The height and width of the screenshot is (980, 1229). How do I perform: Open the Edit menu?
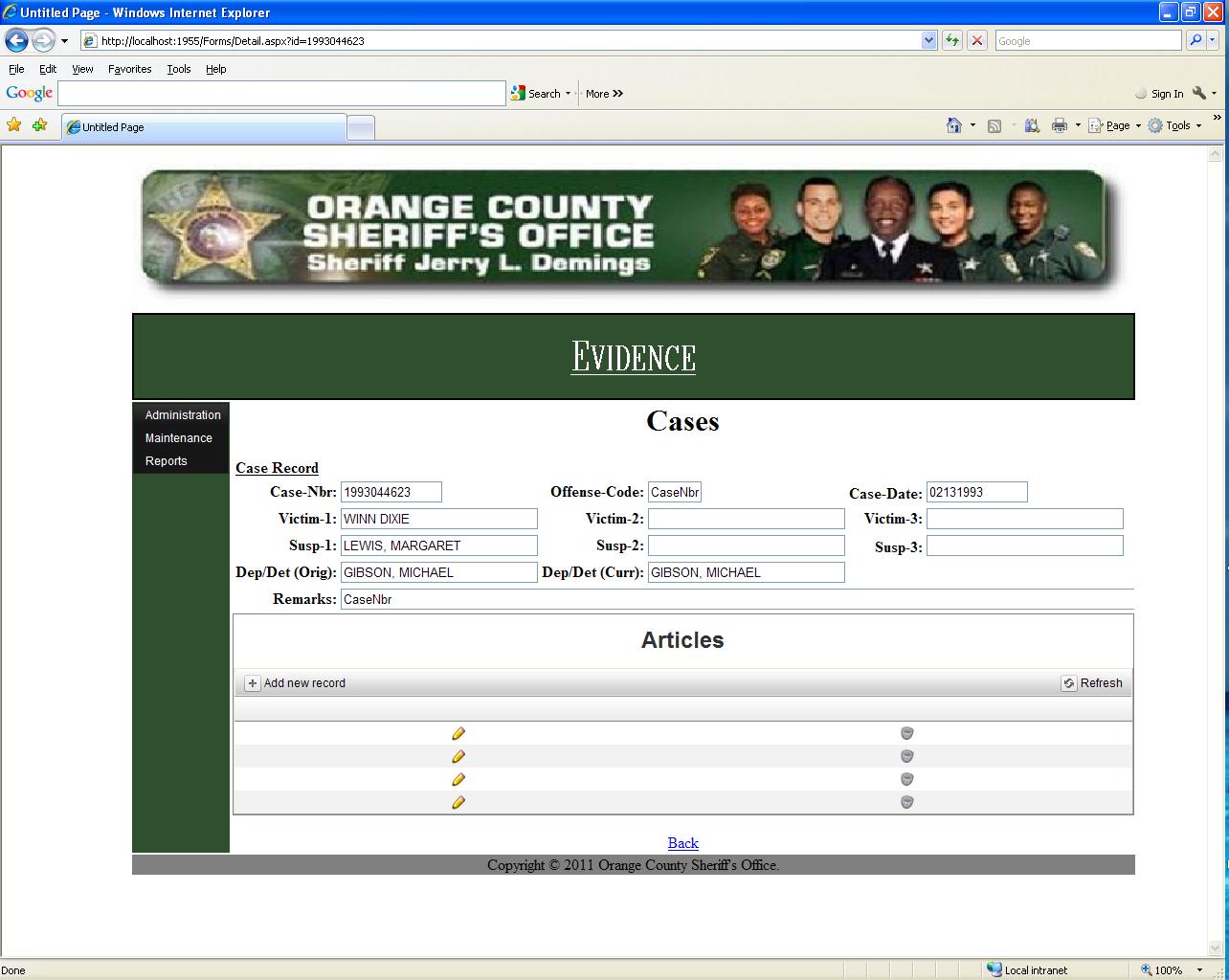tap(48, 69)
